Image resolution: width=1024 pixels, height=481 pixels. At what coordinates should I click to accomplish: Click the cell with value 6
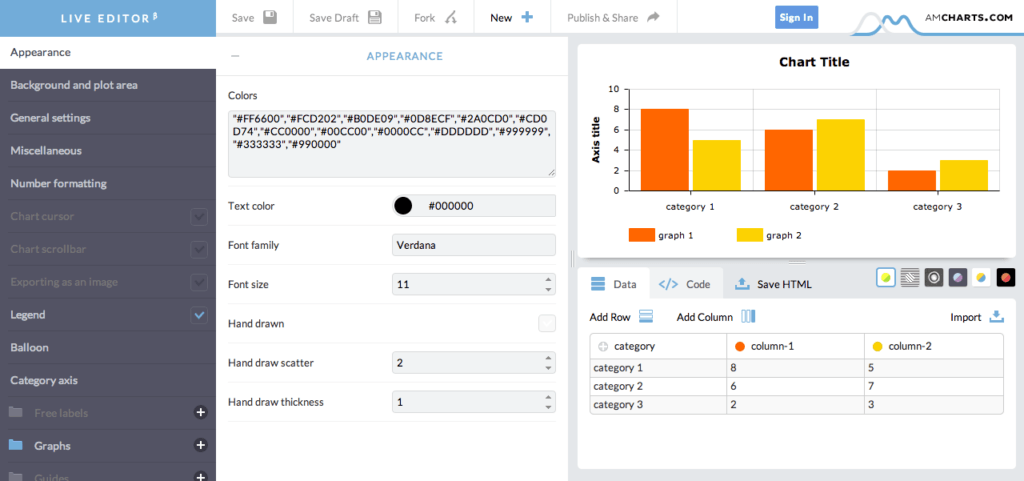[795, 386]
